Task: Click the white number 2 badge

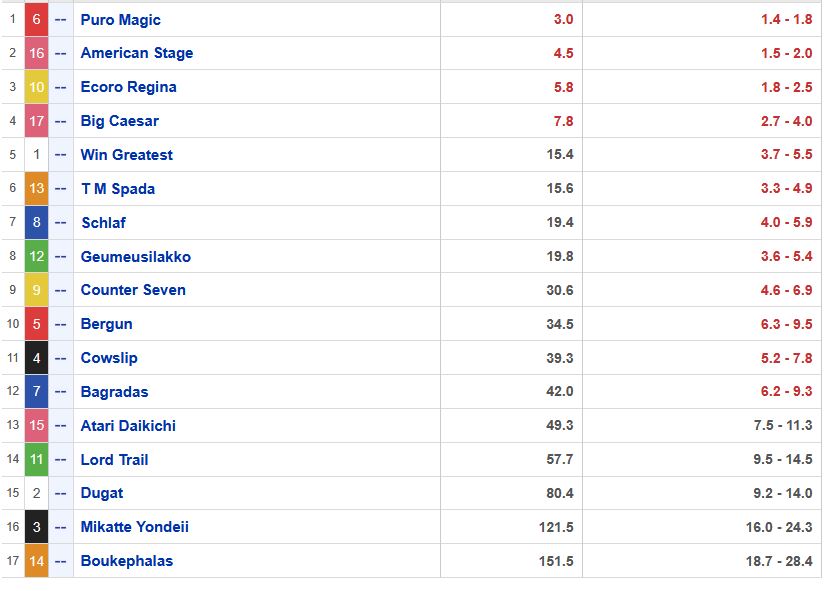Action: click(37, 493)
